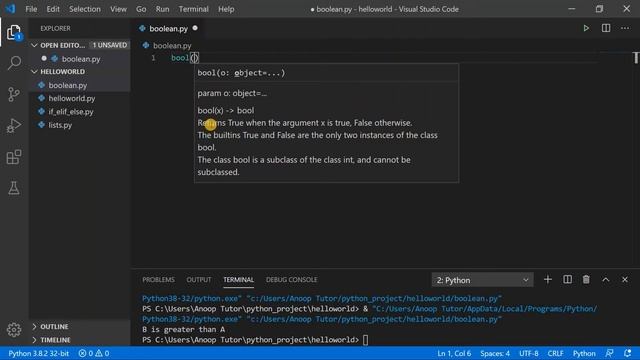The image size is (640, 360).
Task: Split the terminal panel
Action: pos(567,280)
